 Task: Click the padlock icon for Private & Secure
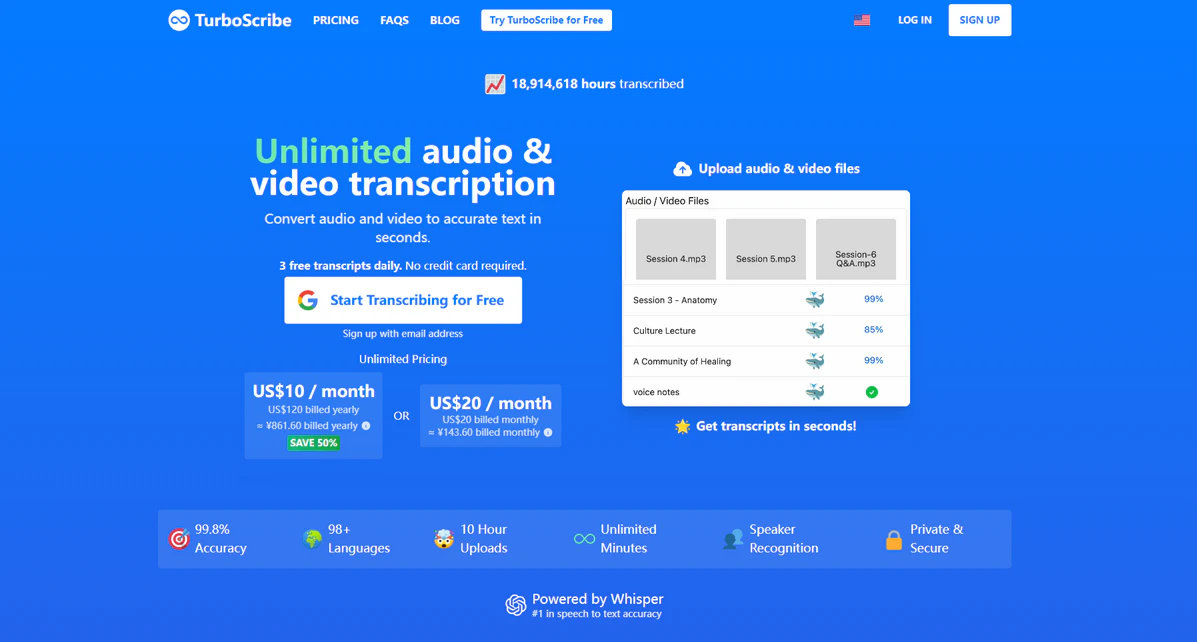pos(893,539)
